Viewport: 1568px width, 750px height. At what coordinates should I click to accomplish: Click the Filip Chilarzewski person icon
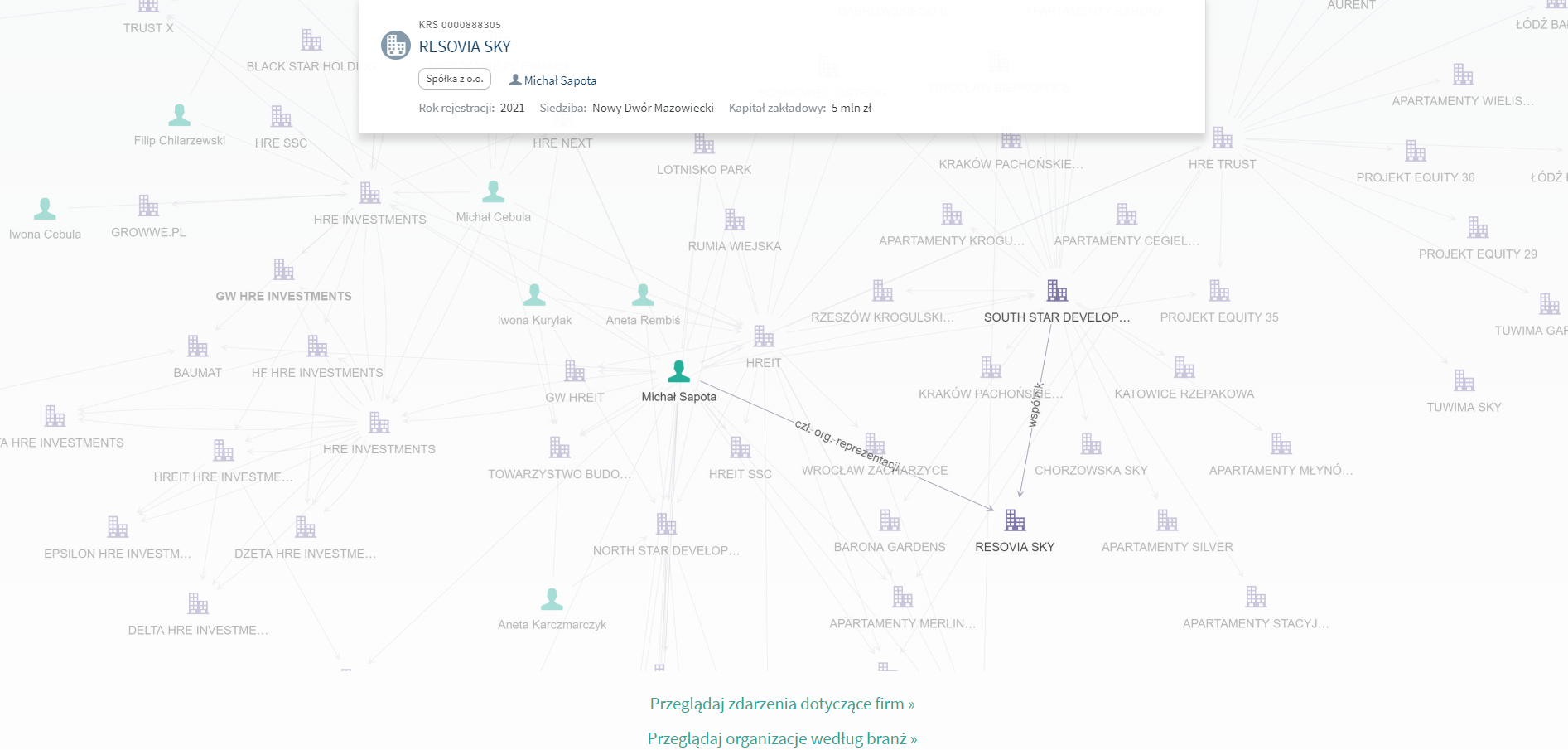click(180, 115)
